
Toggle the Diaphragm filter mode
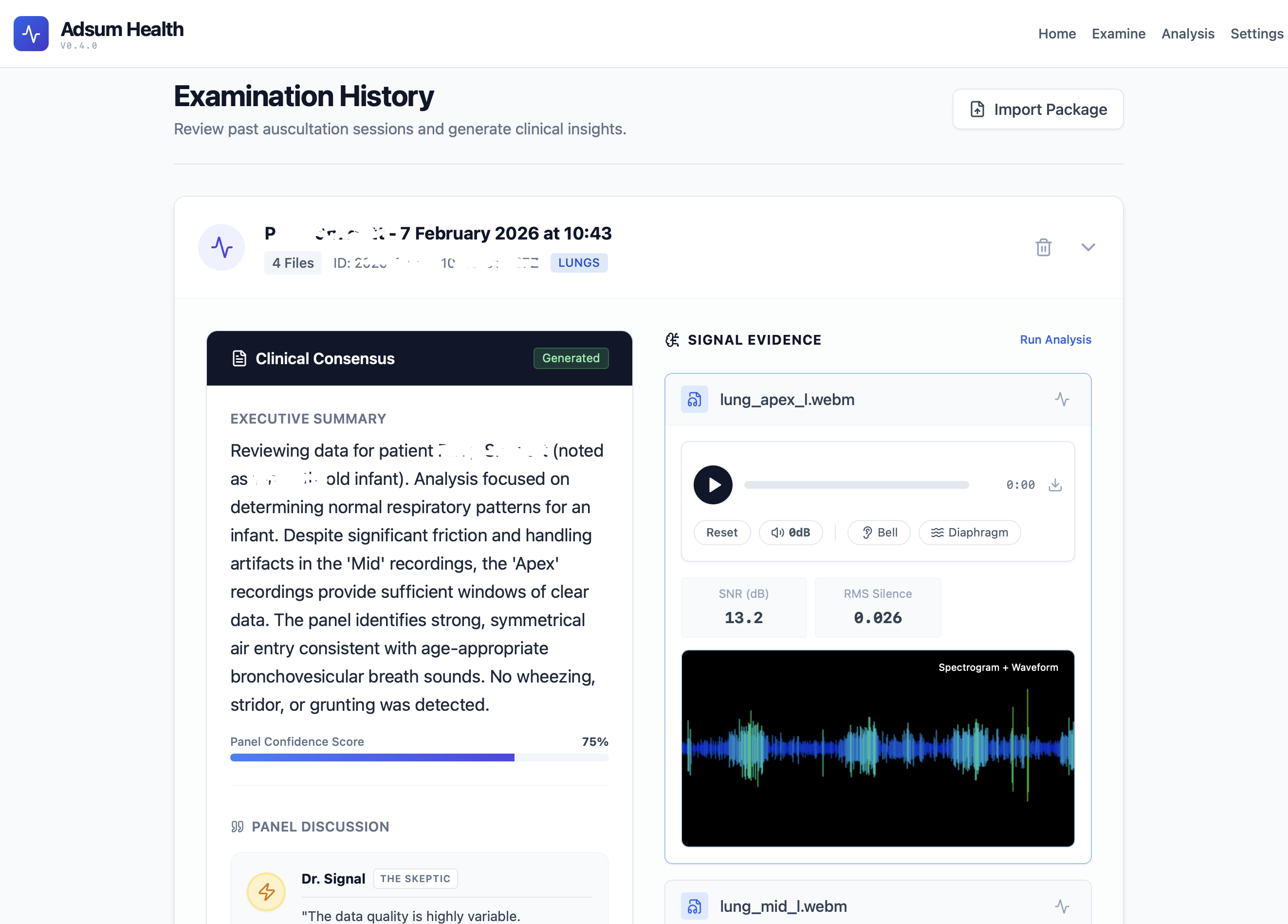click(969, 532)
